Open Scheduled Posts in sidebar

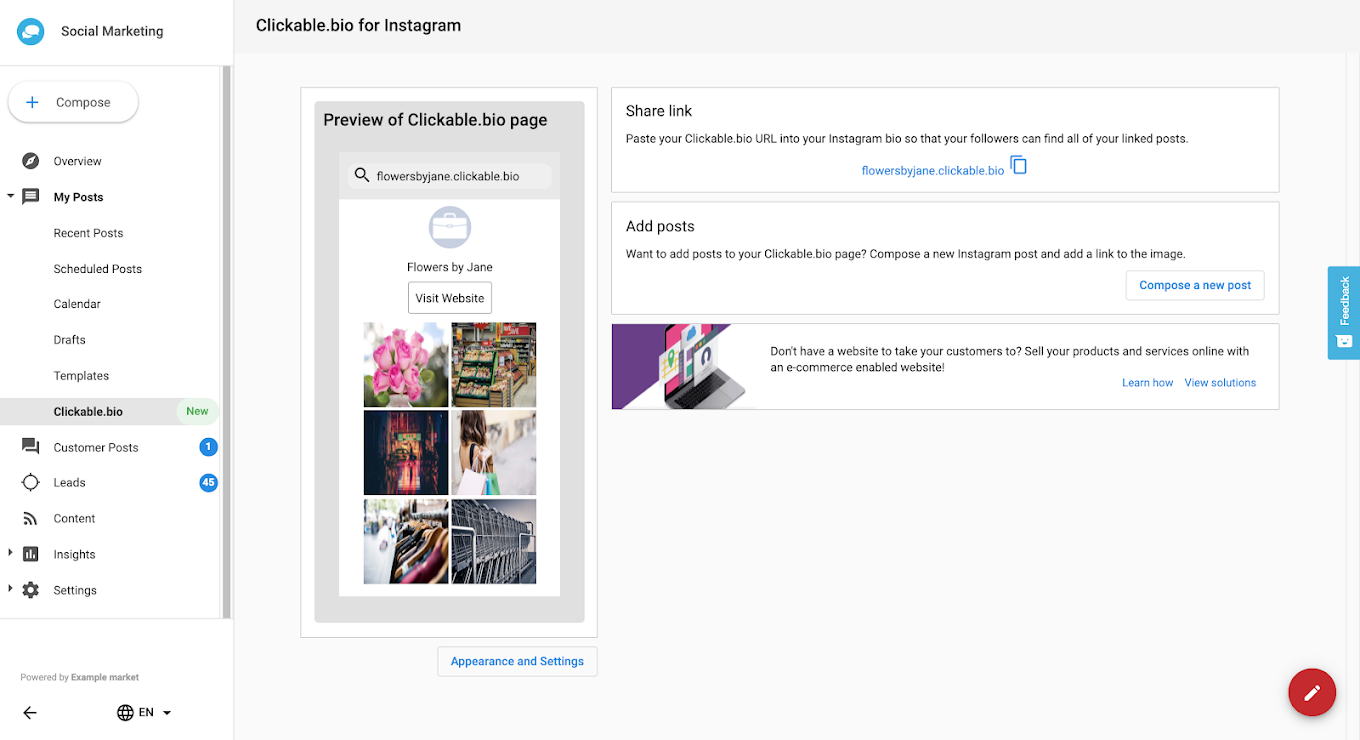click(98, 269)
